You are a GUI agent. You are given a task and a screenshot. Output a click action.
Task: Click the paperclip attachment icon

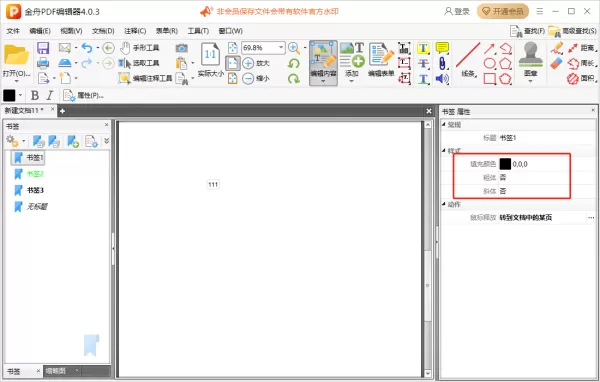442,63
